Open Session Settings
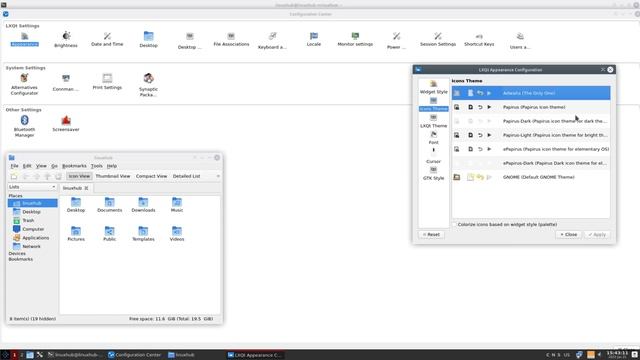 pyautogui.click(x=438, y=39)
